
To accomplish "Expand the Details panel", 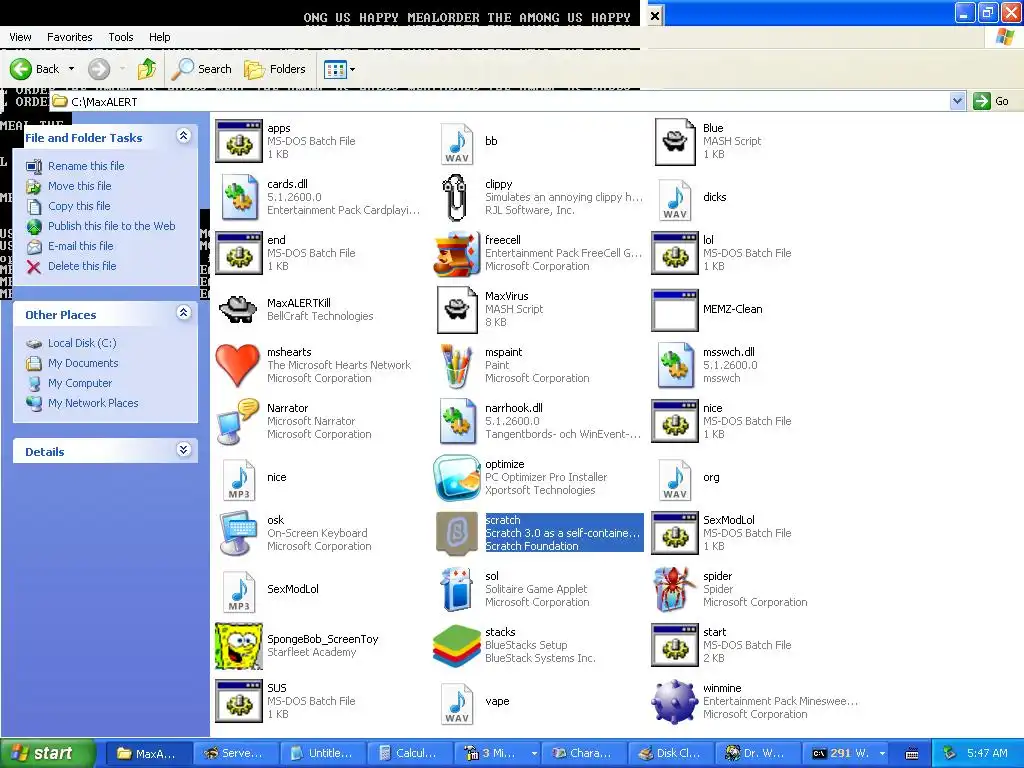I will [184, 450].
